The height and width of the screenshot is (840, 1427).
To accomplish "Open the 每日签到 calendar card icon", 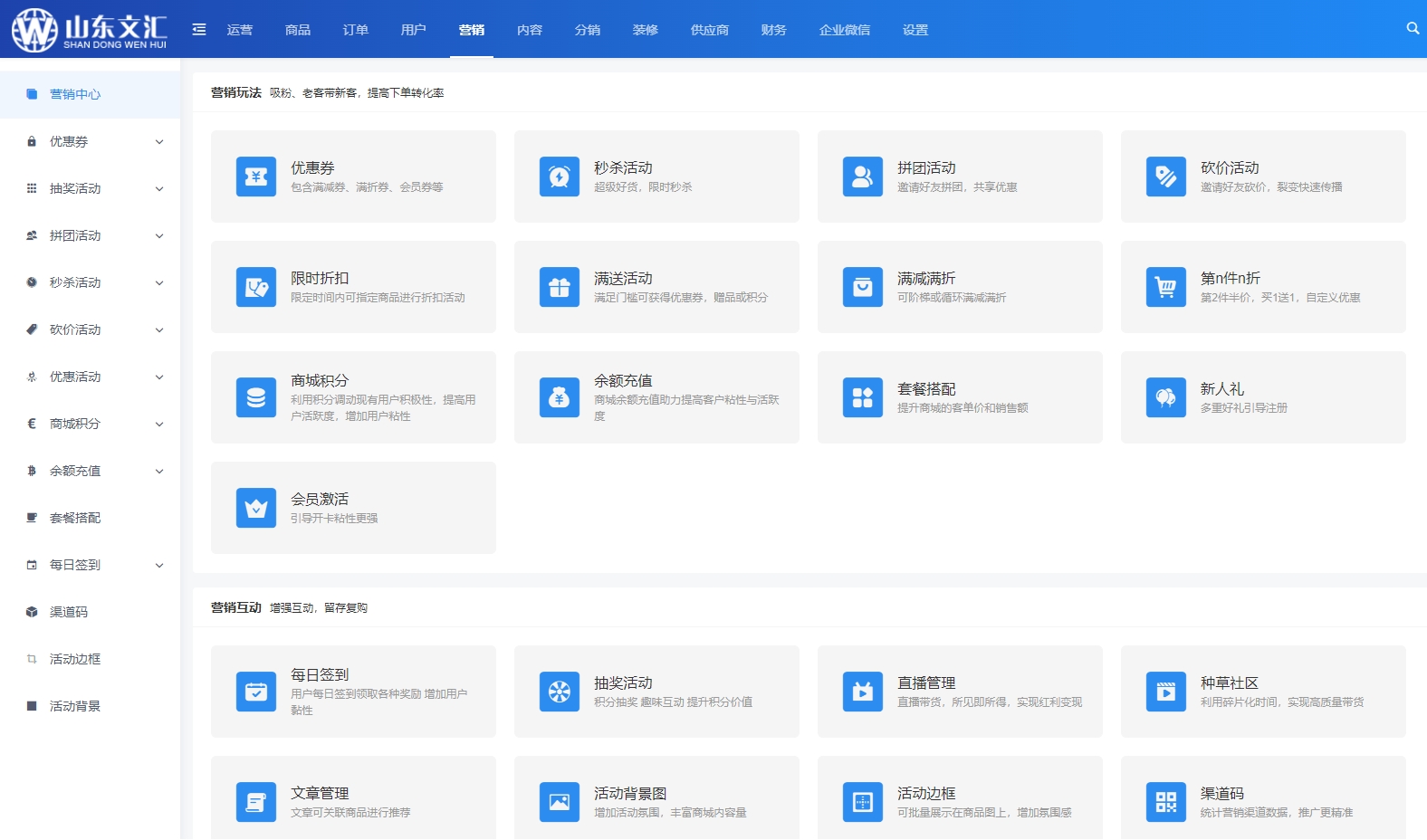I will click(x=256, y=692).
